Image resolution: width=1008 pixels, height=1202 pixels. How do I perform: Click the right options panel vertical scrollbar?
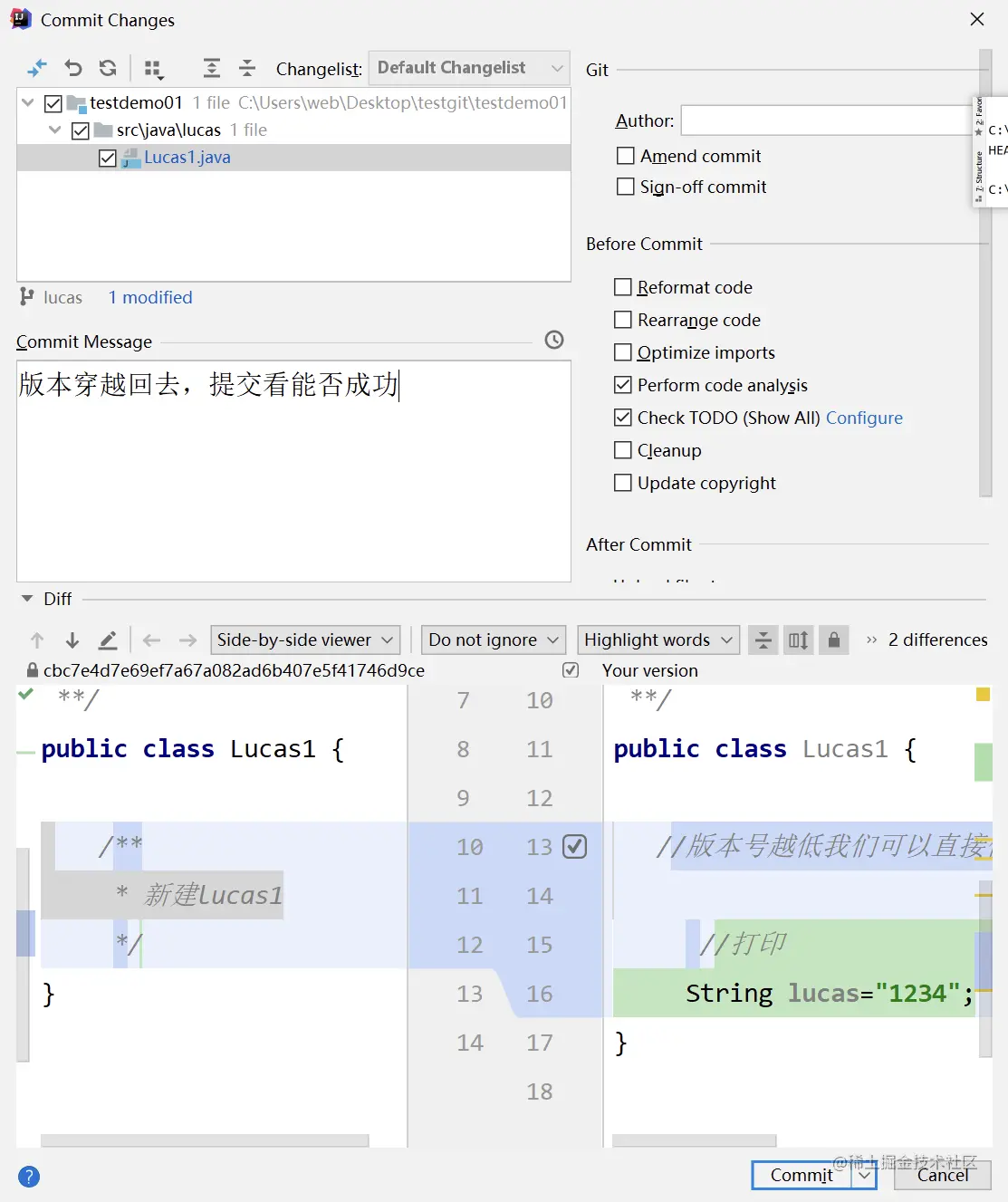tap(985, 272)
